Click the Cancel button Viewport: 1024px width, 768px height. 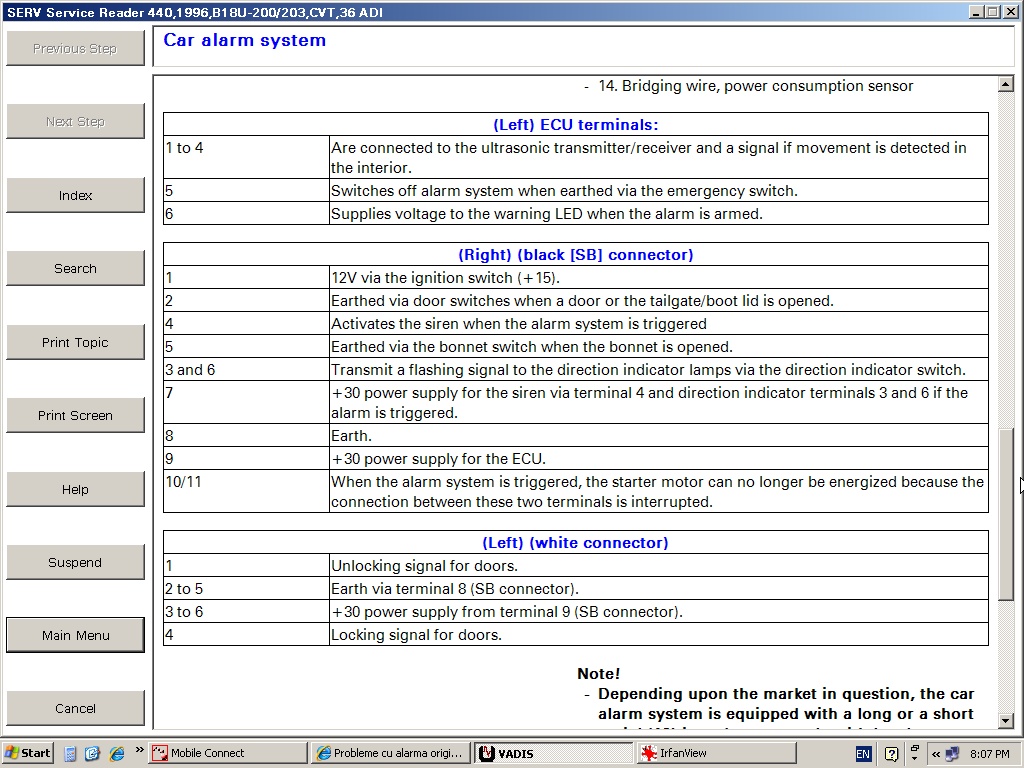point(75,709)
